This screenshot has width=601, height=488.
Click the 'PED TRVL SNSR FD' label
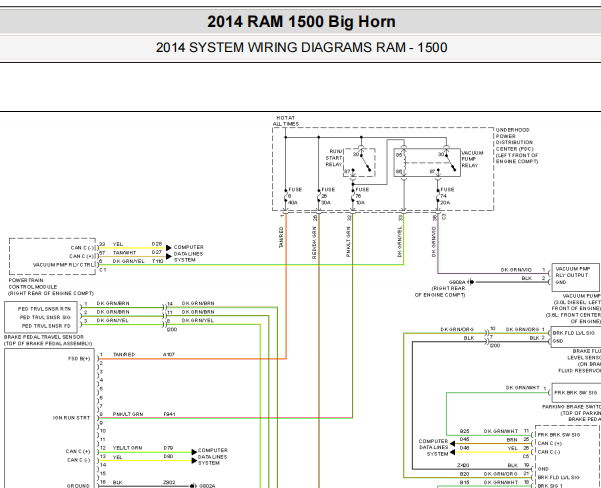tap(46, 326)
